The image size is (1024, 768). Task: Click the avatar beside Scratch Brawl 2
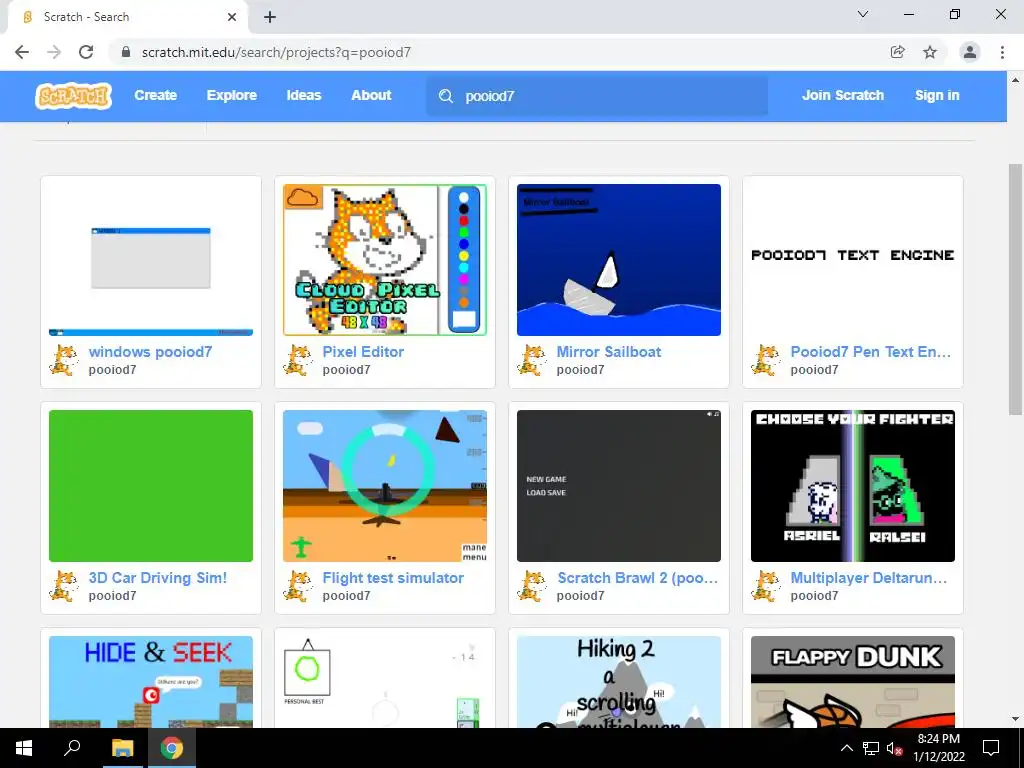532,586
